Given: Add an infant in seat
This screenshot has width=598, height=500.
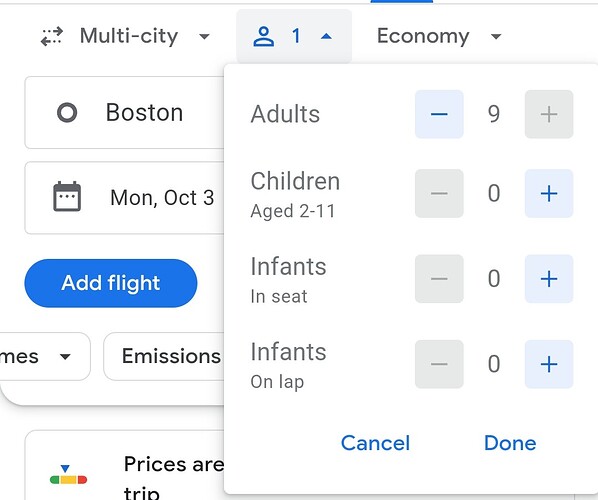Looking at the screenshot, I should click(x=549, y=279).
